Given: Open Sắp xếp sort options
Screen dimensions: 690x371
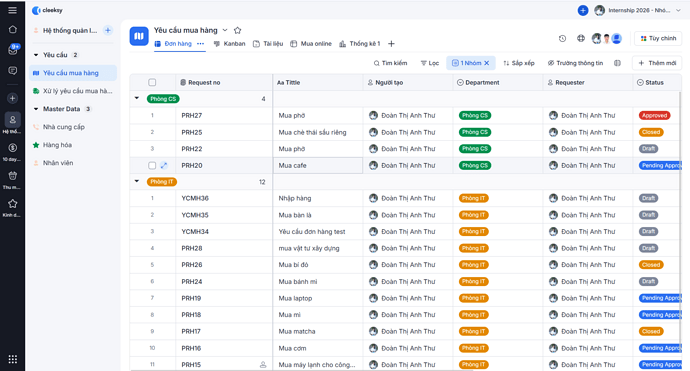Looking at the screenshot, I should [x=519, y=63].
